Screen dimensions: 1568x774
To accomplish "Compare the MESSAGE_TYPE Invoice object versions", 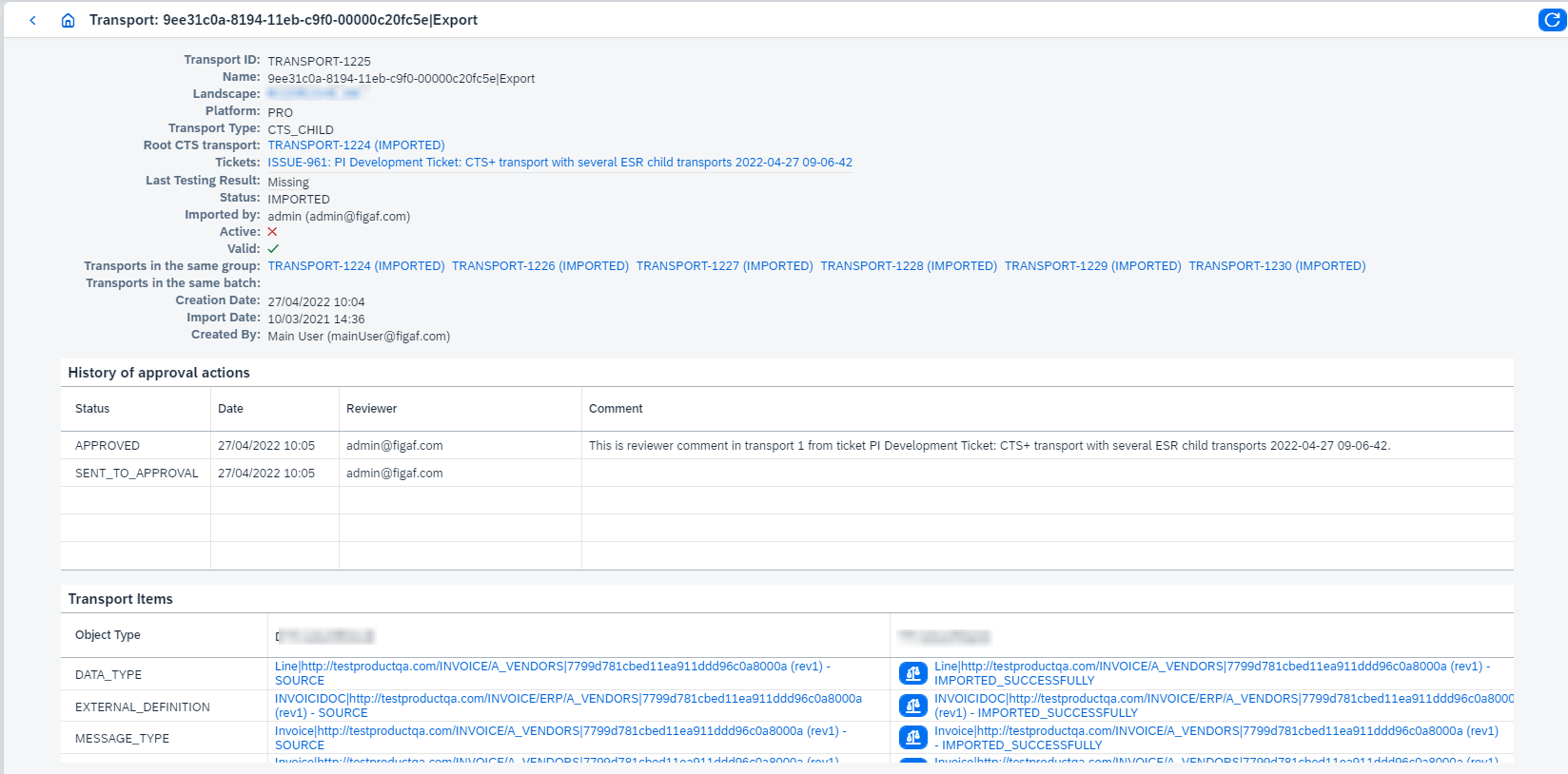I will 913,738.
